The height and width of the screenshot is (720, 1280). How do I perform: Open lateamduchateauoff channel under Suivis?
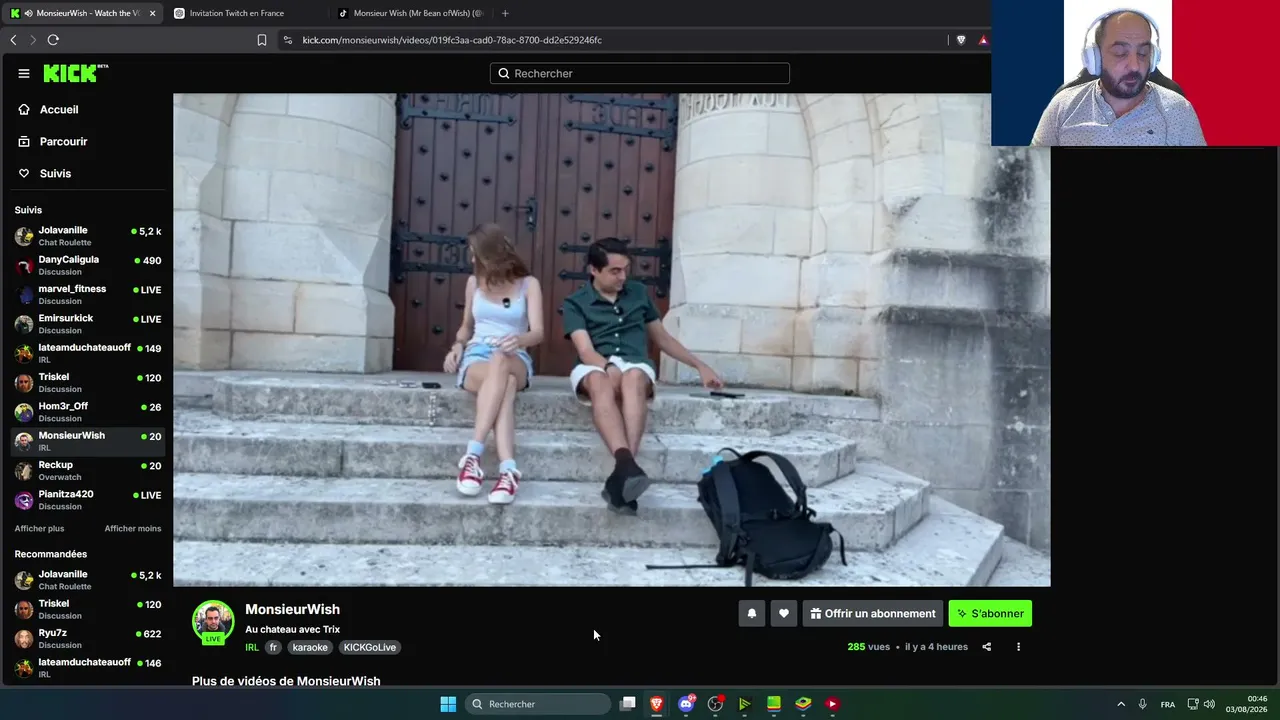(x=88, y=353)
